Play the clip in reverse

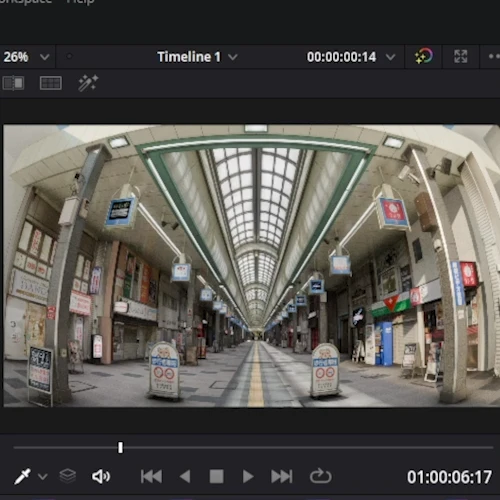click(185, 476)
